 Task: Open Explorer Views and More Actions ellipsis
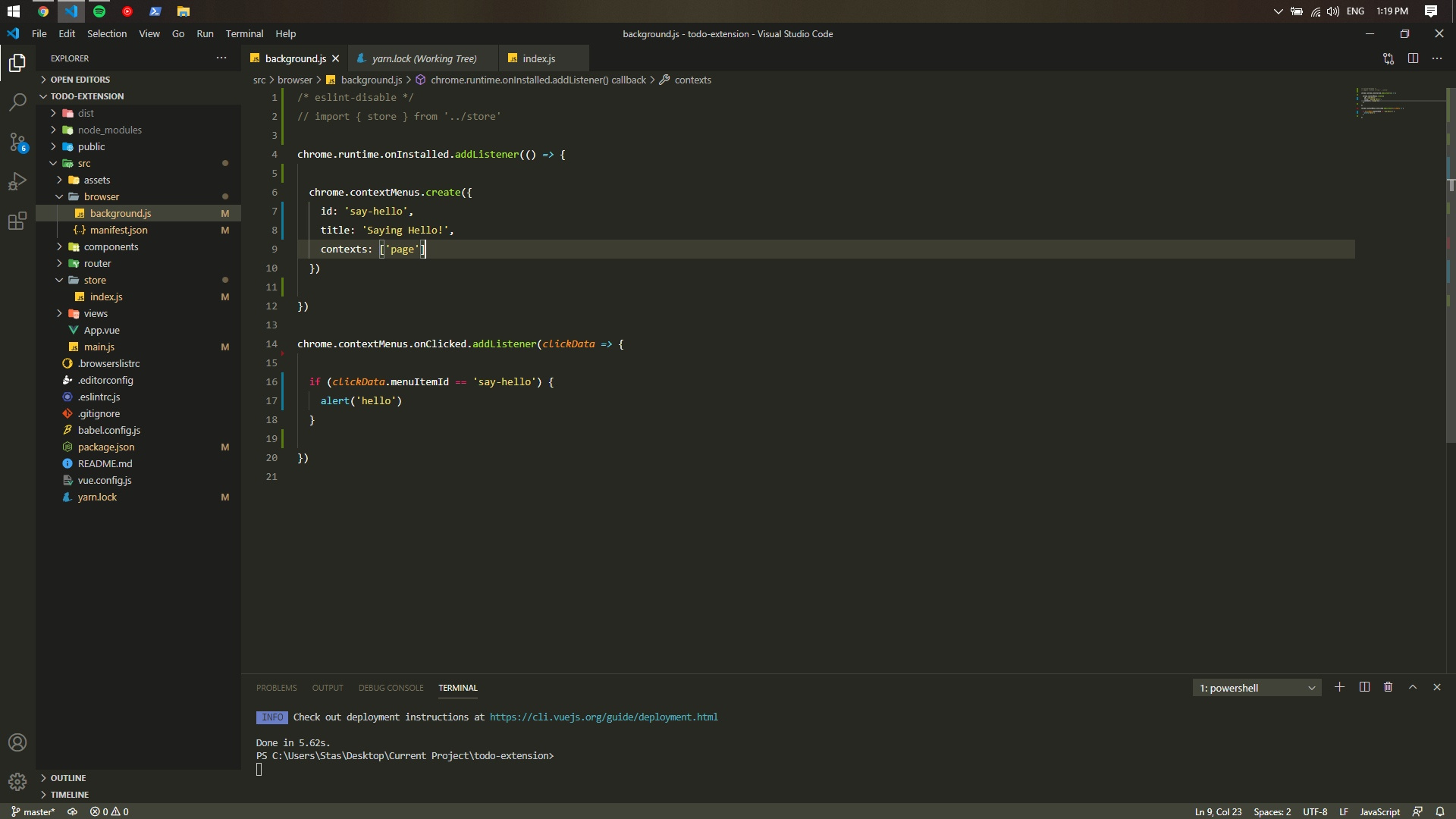coord(221,58)
